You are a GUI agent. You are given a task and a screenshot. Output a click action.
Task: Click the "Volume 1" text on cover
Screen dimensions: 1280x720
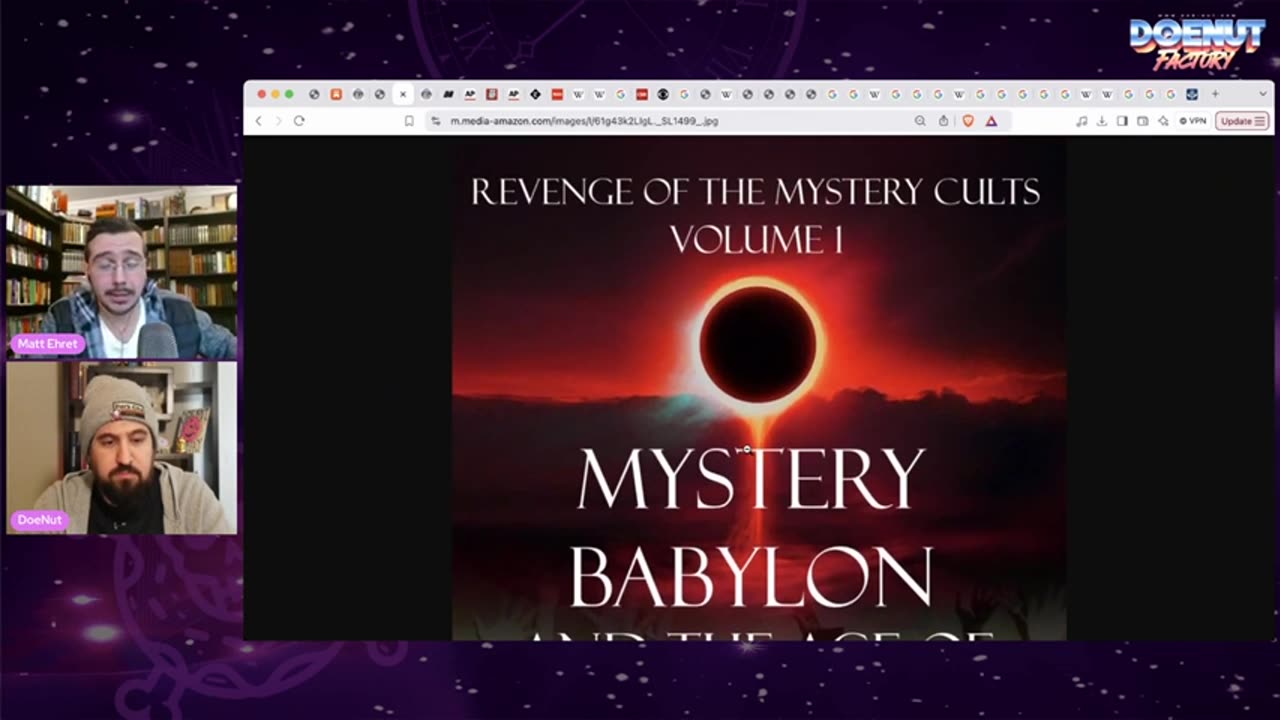(756, 240)
